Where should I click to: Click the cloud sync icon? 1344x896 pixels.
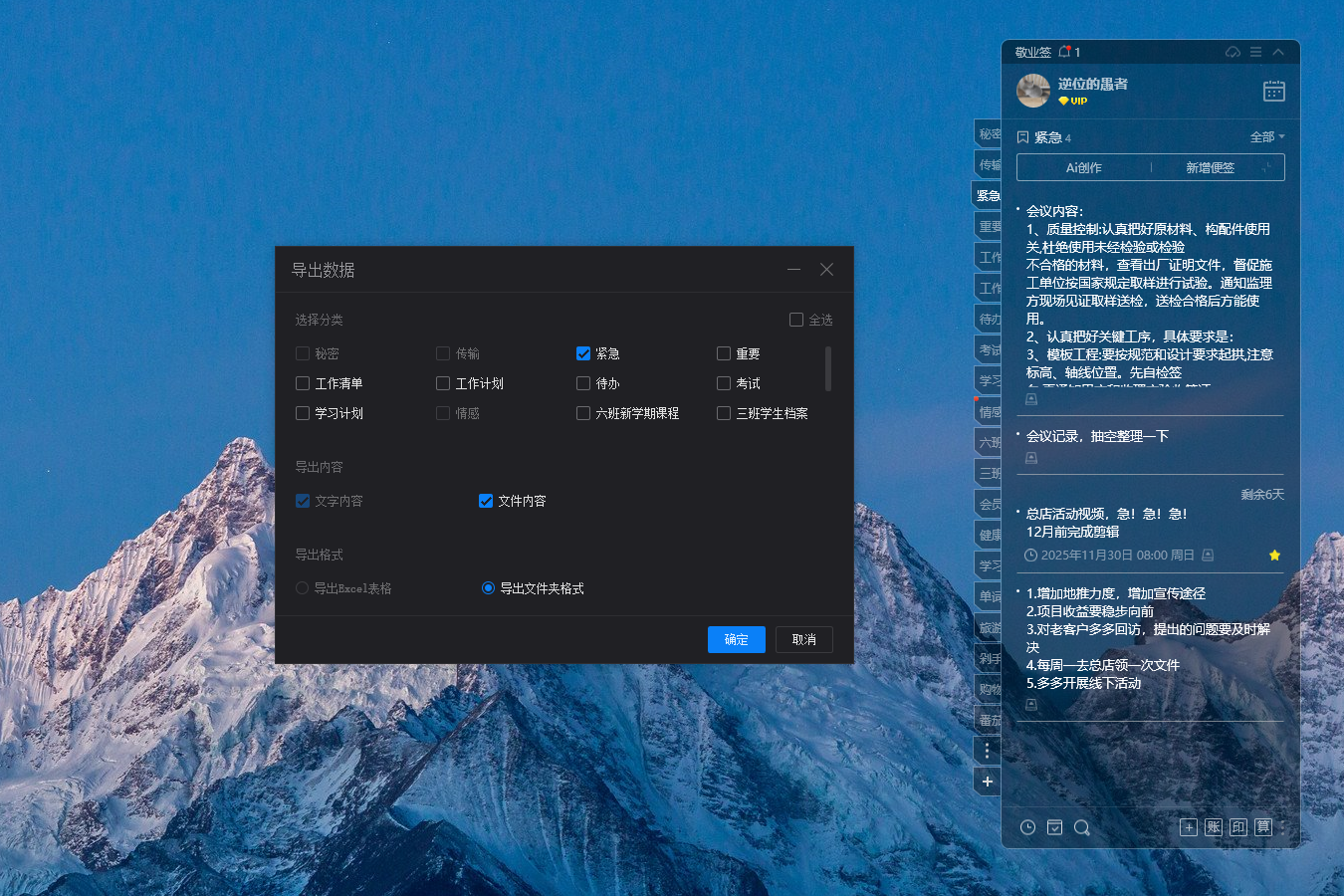click(1232, 52)
